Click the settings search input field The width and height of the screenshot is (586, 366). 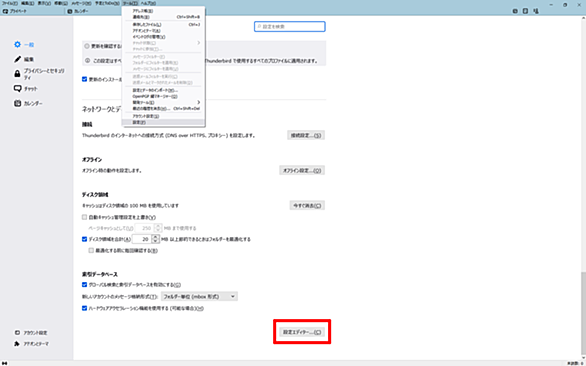[x=290, y=27]
